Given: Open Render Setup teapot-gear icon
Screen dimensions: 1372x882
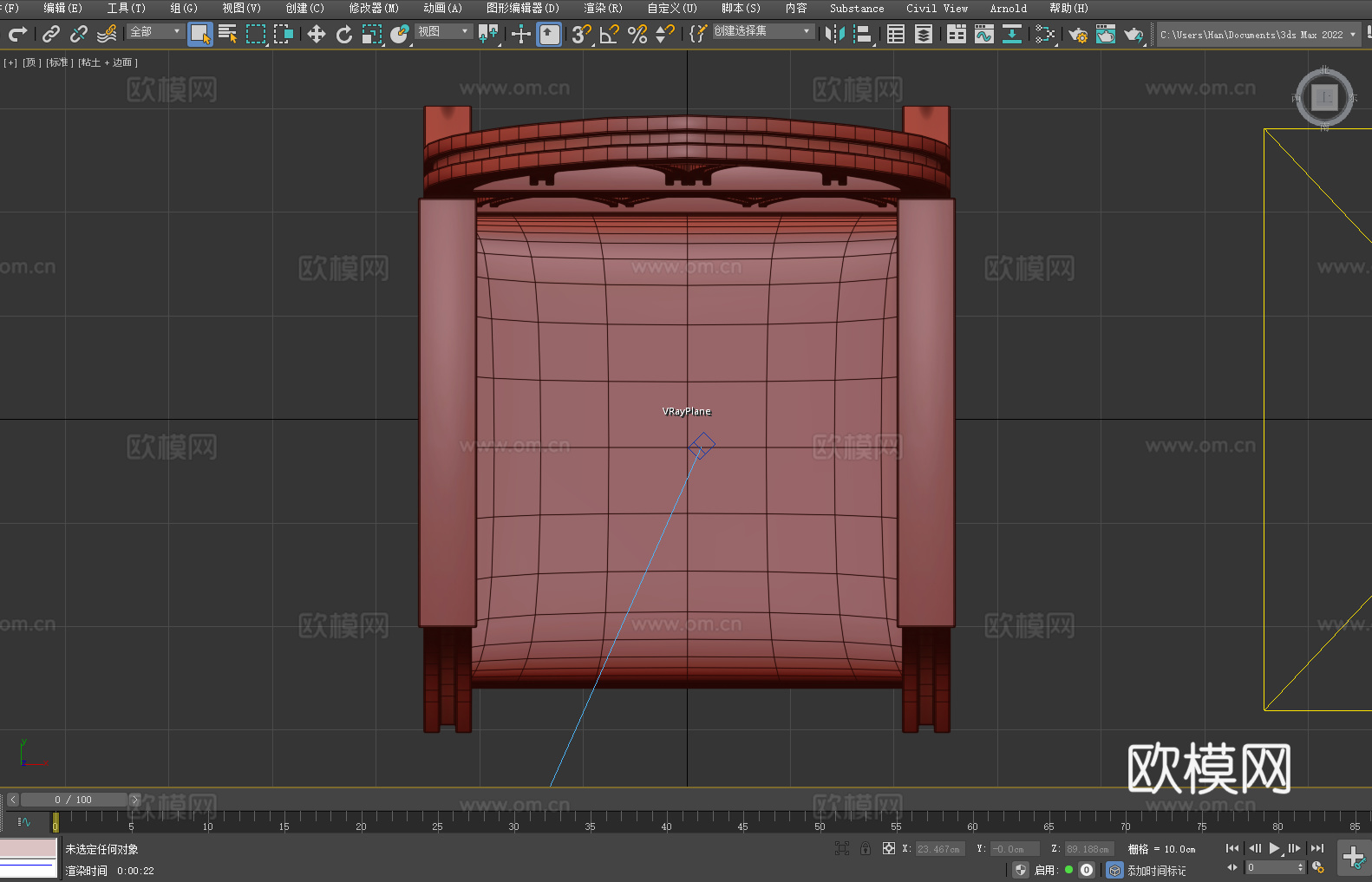Looking at the screenshot, I should 1078,34.
